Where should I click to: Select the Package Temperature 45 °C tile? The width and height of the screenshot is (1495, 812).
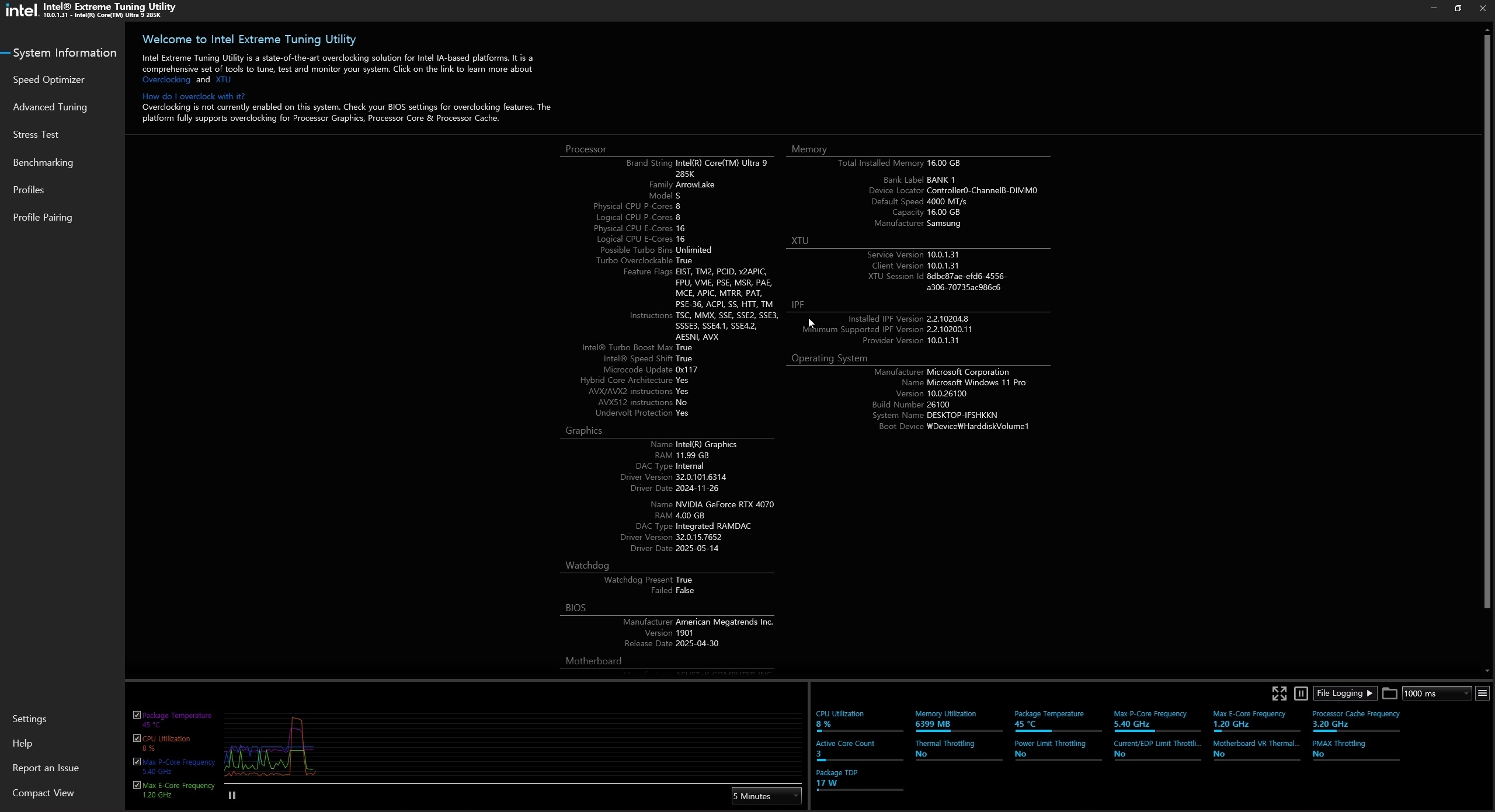(1058, 722)
